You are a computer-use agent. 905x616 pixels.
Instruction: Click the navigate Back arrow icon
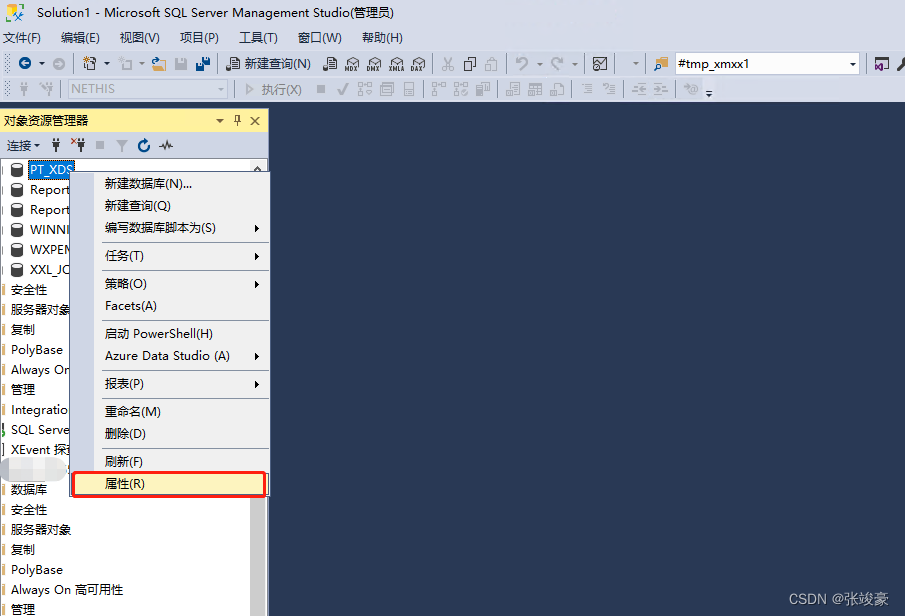[25, 63]
